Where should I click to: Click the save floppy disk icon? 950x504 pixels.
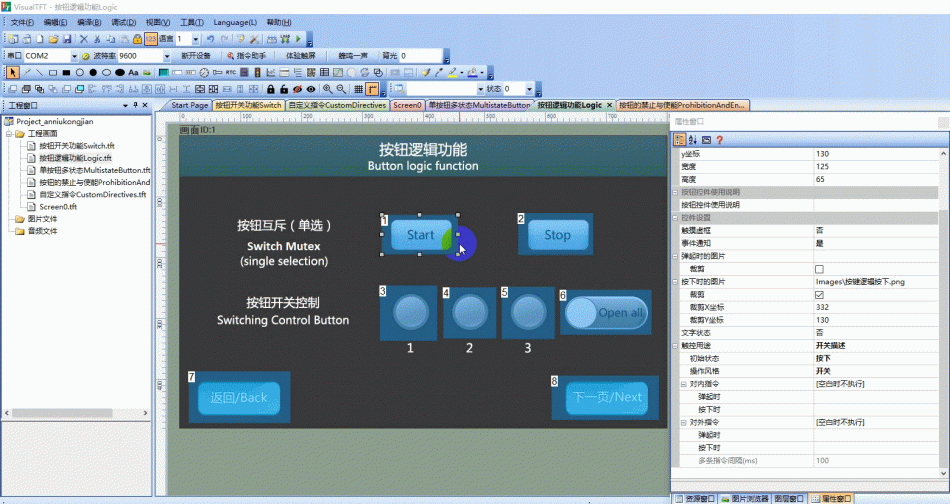67,39
